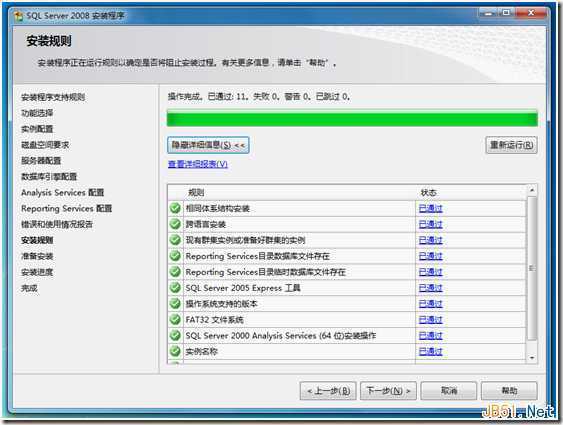Viewport: 563px width, 425px height.
Task: Open 已通过 link for 跨语言安装
Action: coord(431,224)
